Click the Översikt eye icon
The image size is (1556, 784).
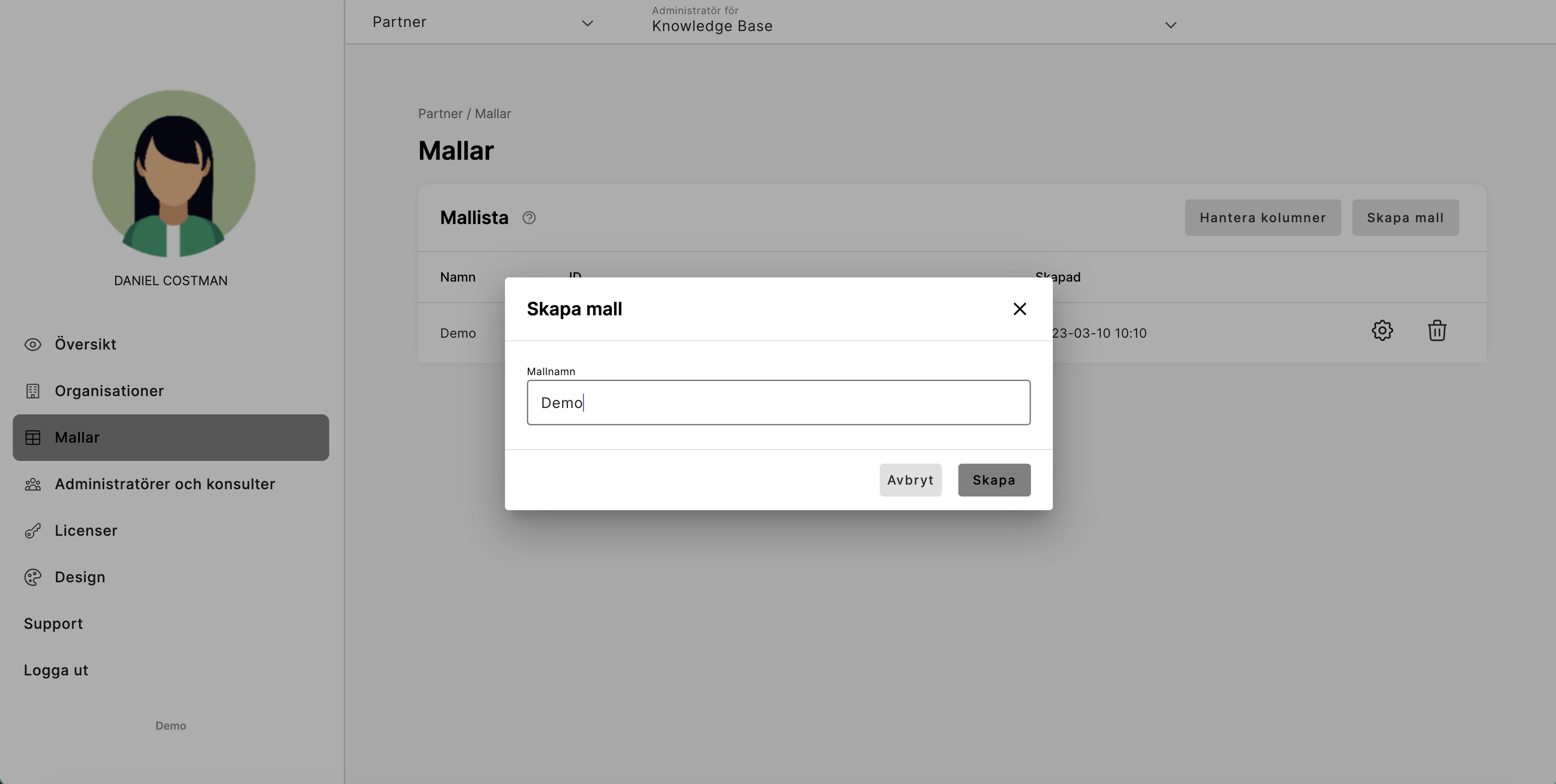[32, 345]
